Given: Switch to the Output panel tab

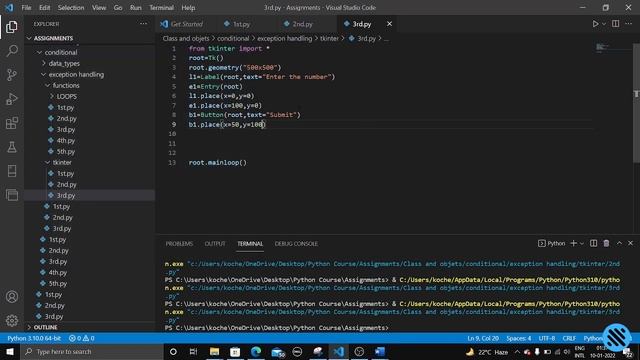Looking at the screenshot, I should pyautogui.click(x=215, y=244).
